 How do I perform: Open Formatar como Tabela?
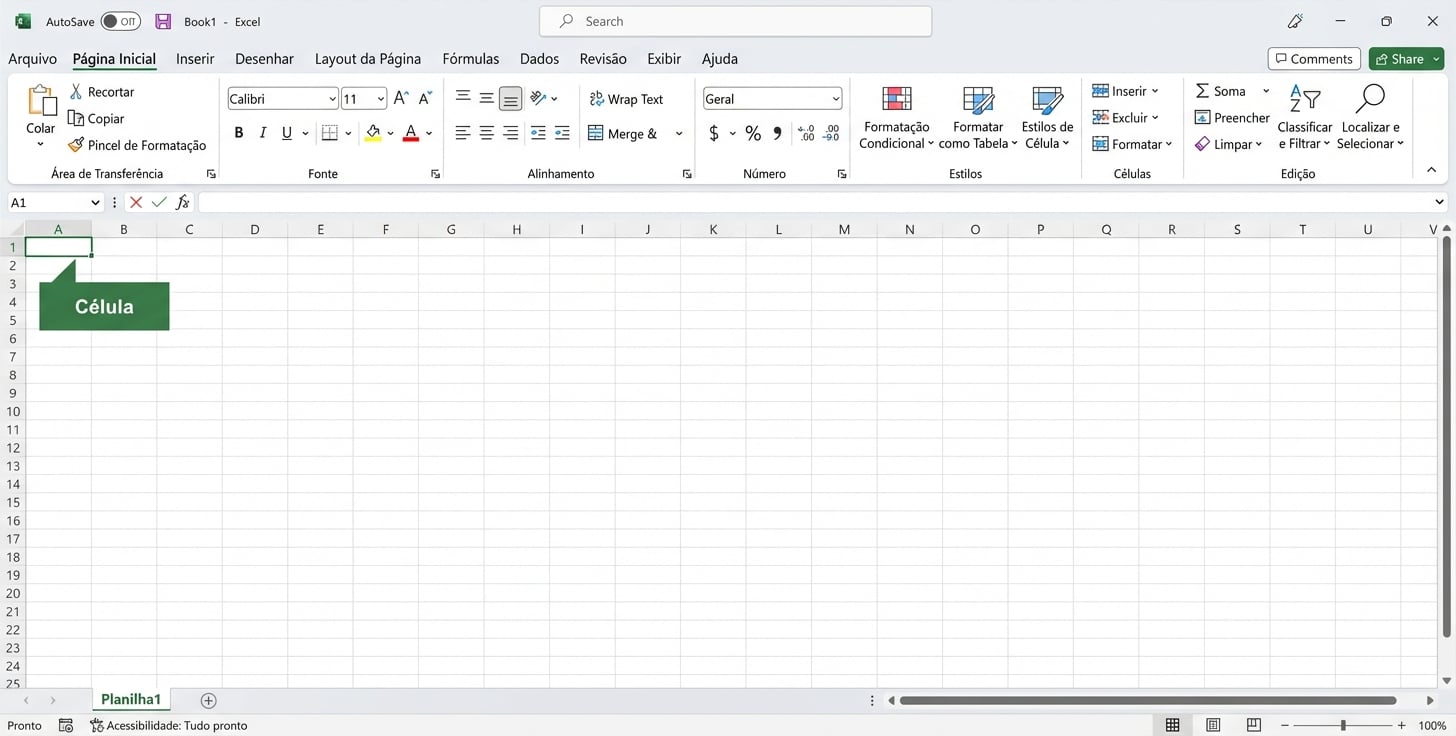[x=978, y=117]
